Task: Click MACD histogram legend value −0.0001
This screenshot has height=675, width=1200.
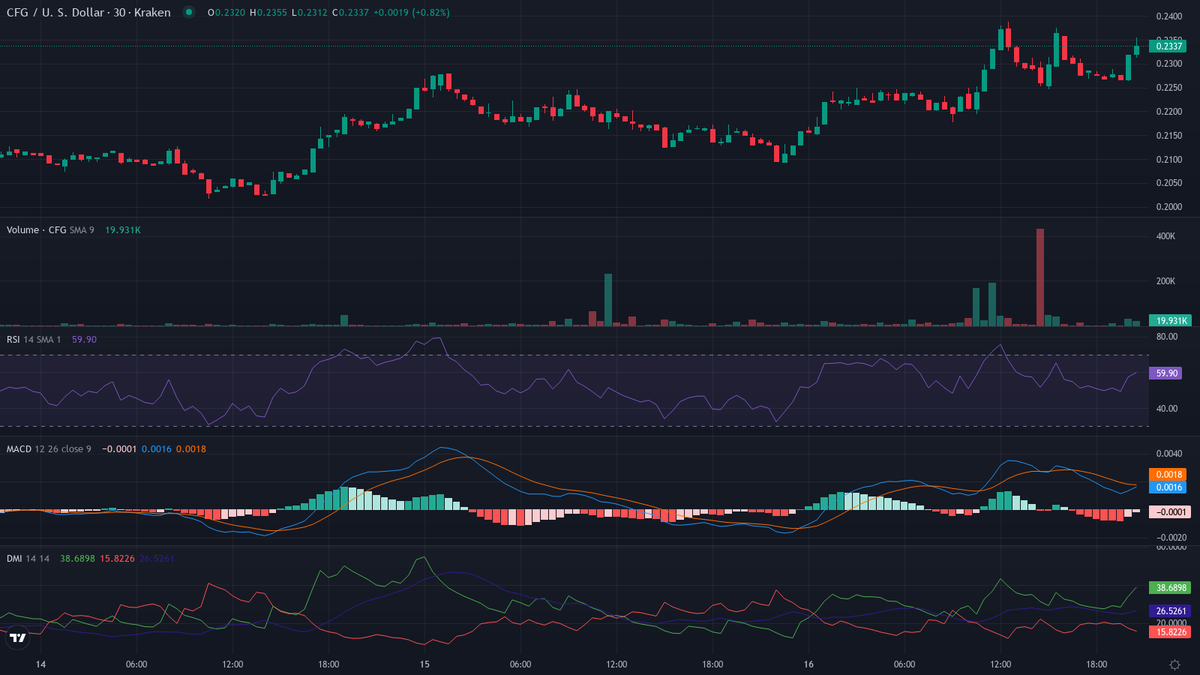Action: [x=119, y=448]
